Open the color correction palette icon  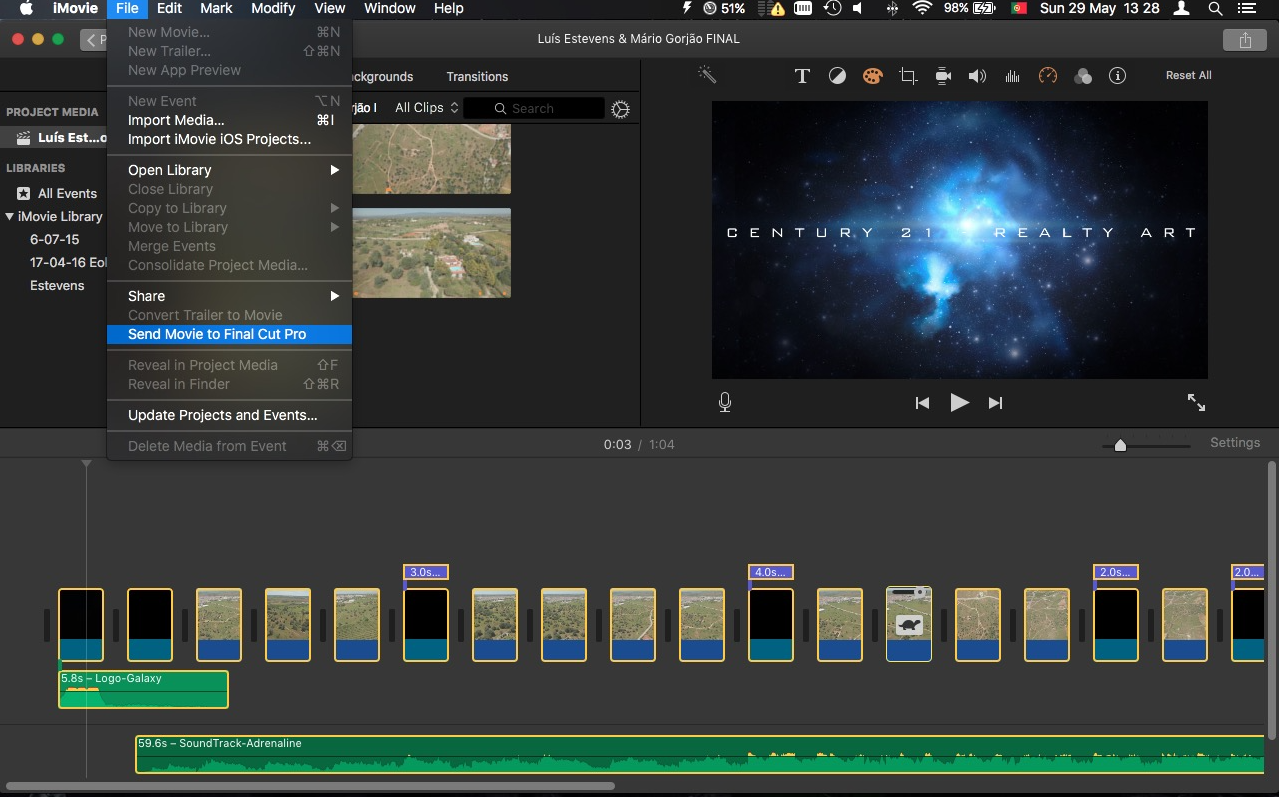click(872, 76)
